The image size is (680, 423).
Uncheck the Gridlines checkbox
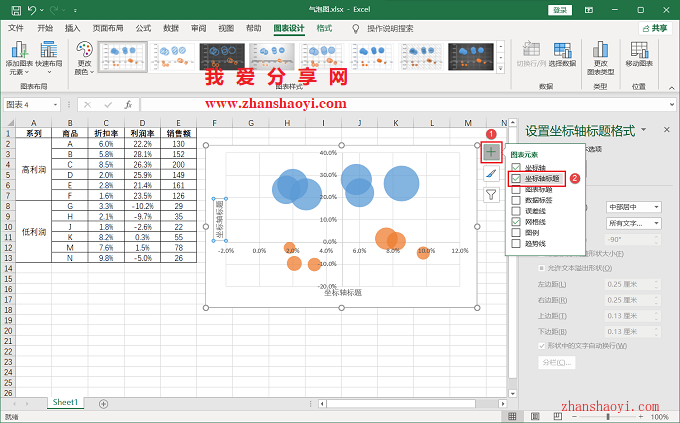pos(516,222)
